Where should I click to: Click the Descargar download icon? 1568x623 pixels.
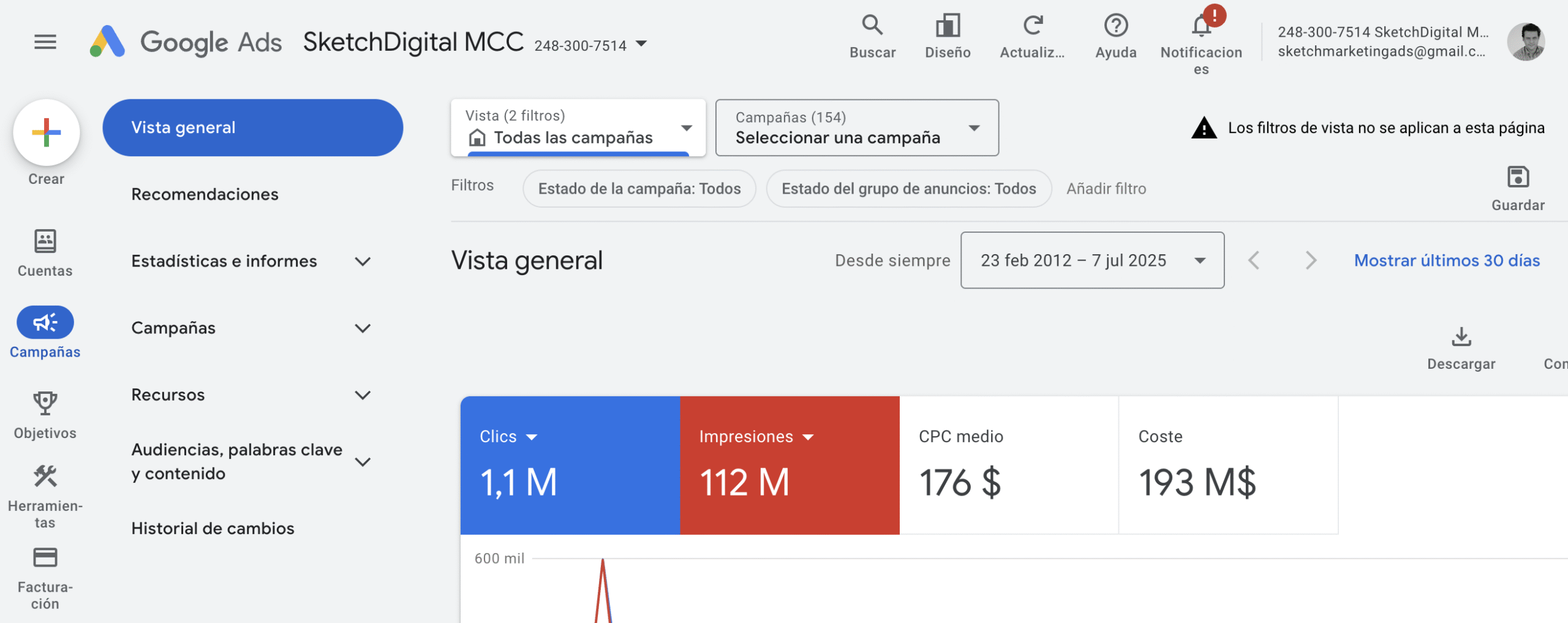[1461, 338]
